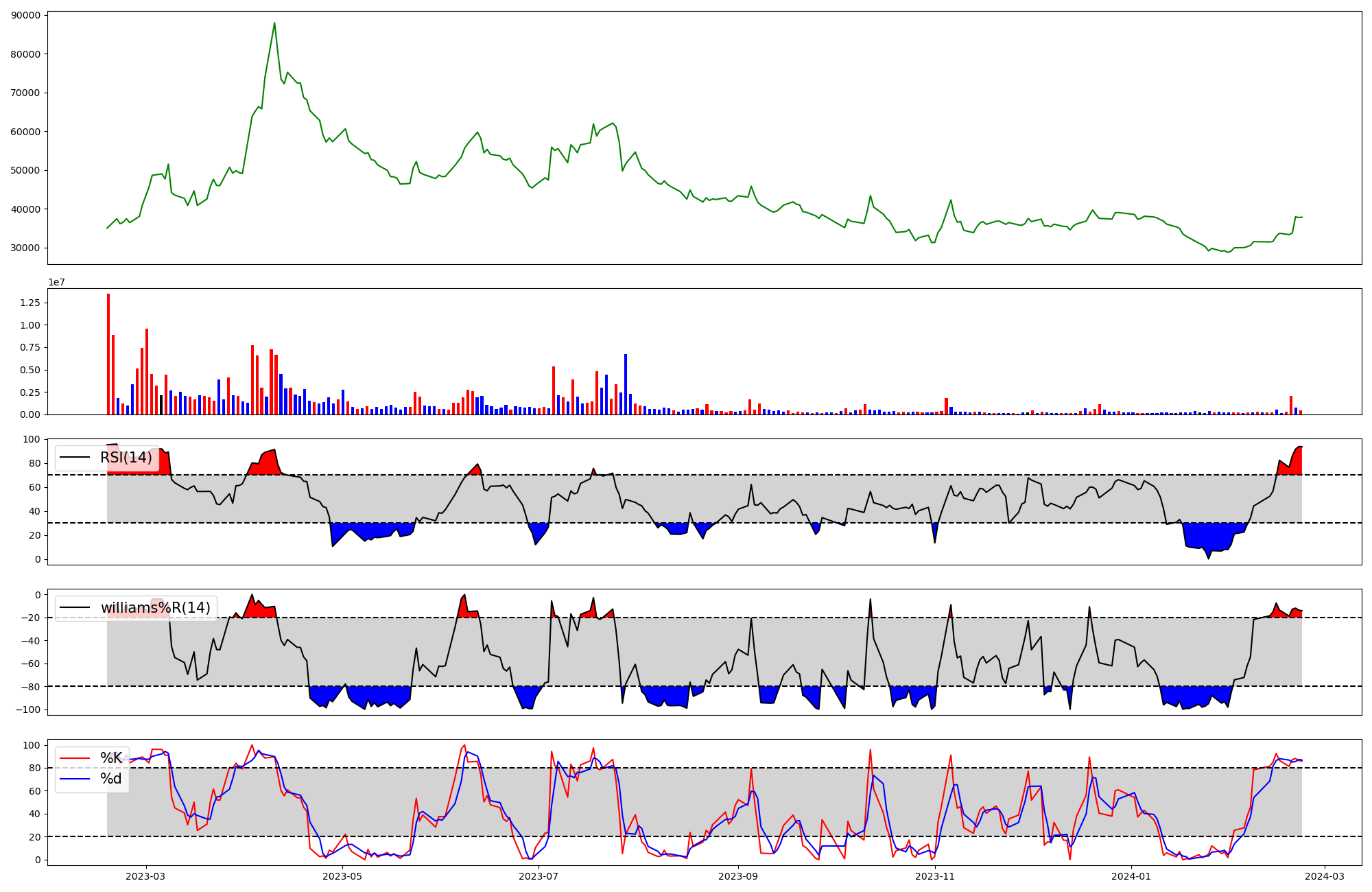Click the RSI(14) legend entry

click(126, 458)
